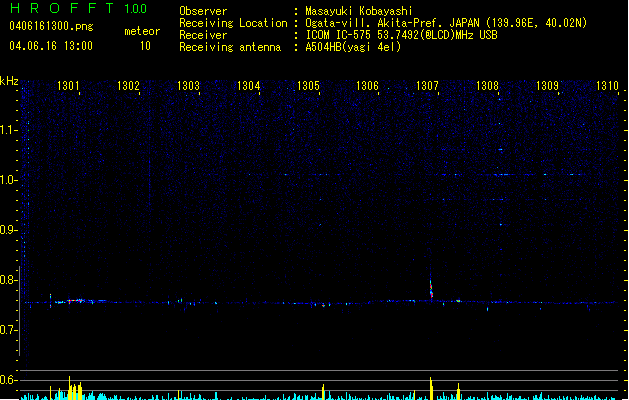Image resolution: width=629 pixels, height=400 pixels.
Task: Click the tallest yellow intensity bar near 1301
Action: [69, 388]
